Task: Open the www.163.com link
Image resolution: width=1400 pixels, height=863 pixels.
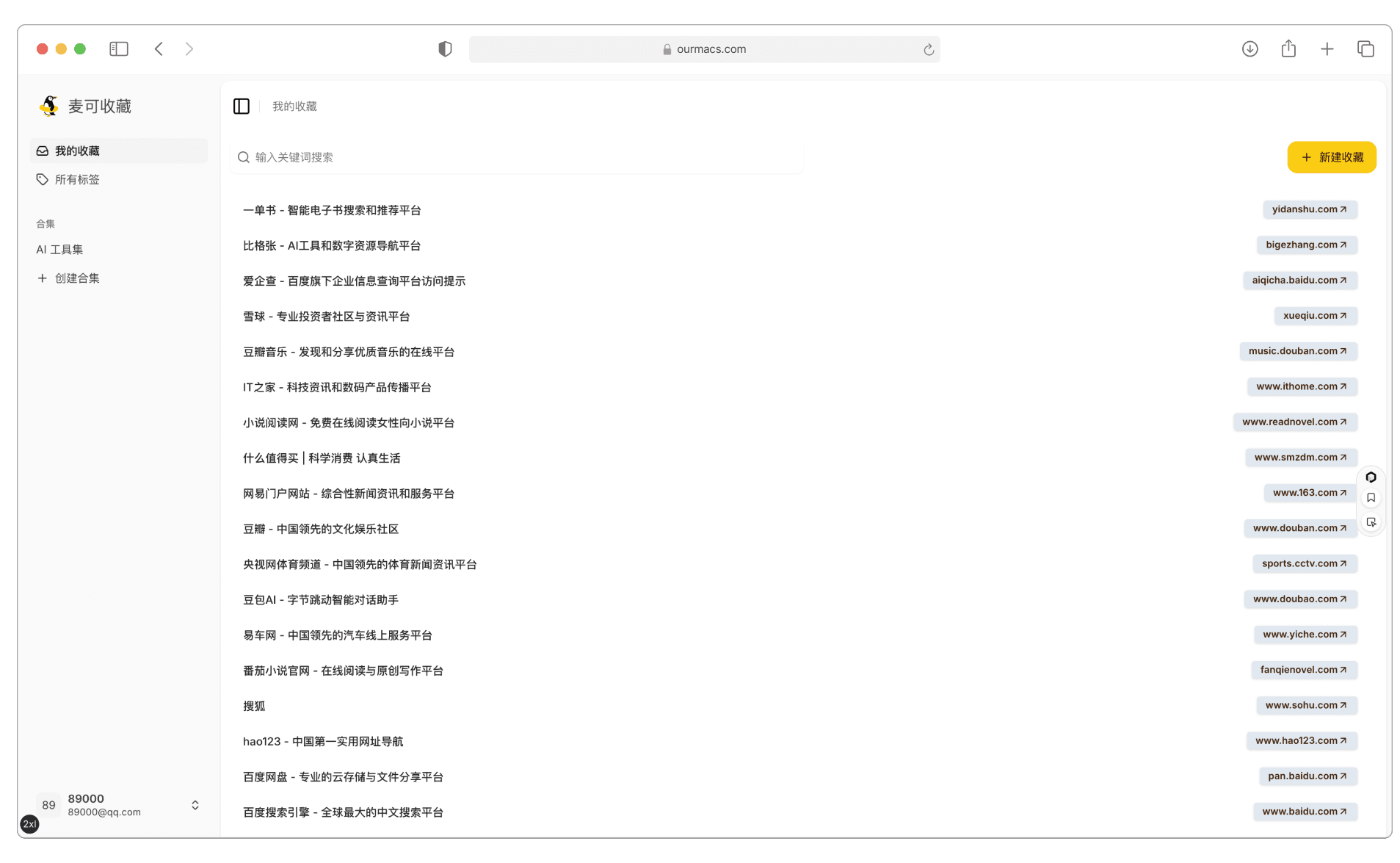Action: click(1310, 493)
